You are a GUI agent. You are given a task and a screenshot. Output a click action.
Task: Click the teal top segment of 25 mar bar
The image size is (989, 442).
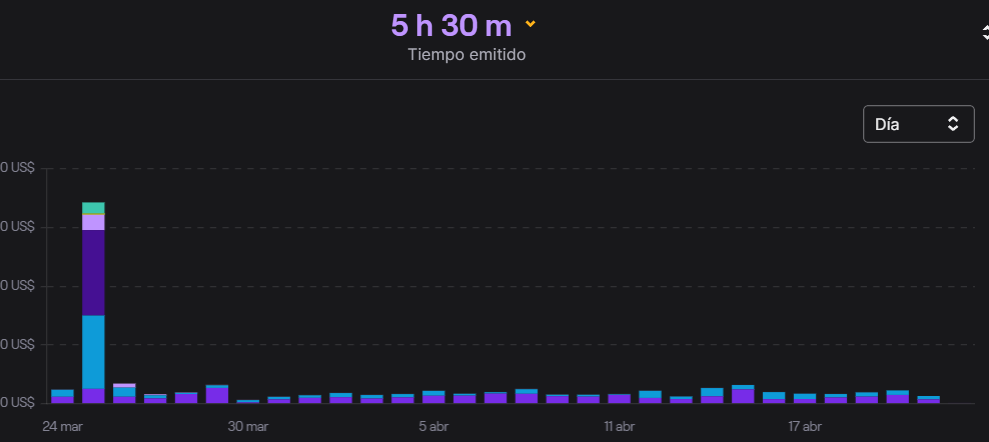click(x=93, y=208)
